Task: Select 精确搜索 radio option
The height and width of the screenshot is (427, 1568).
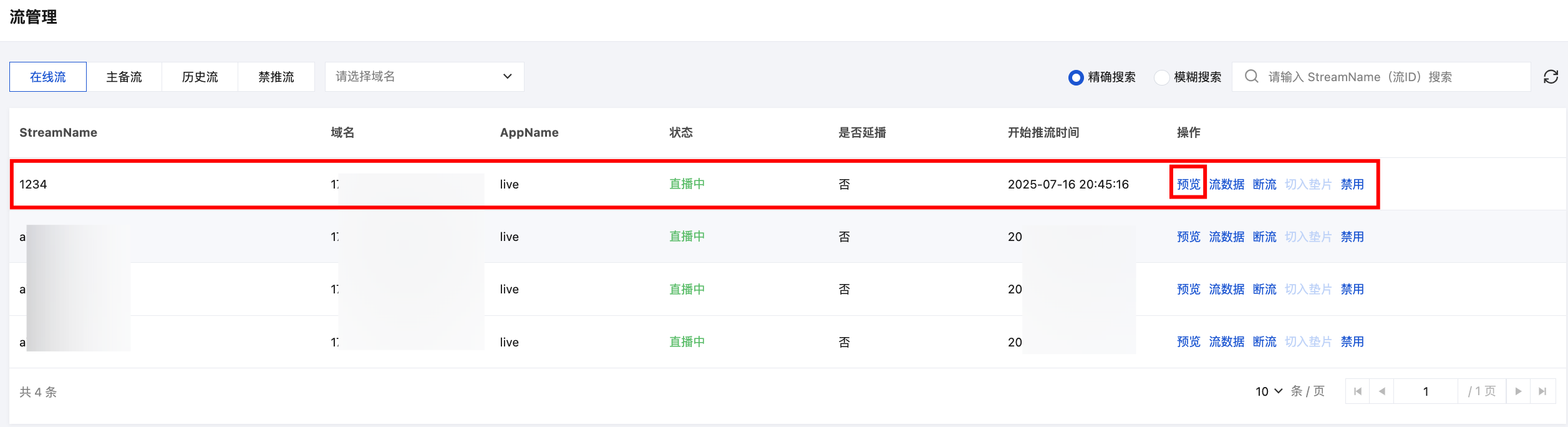Action: (x=1076, y=77)
